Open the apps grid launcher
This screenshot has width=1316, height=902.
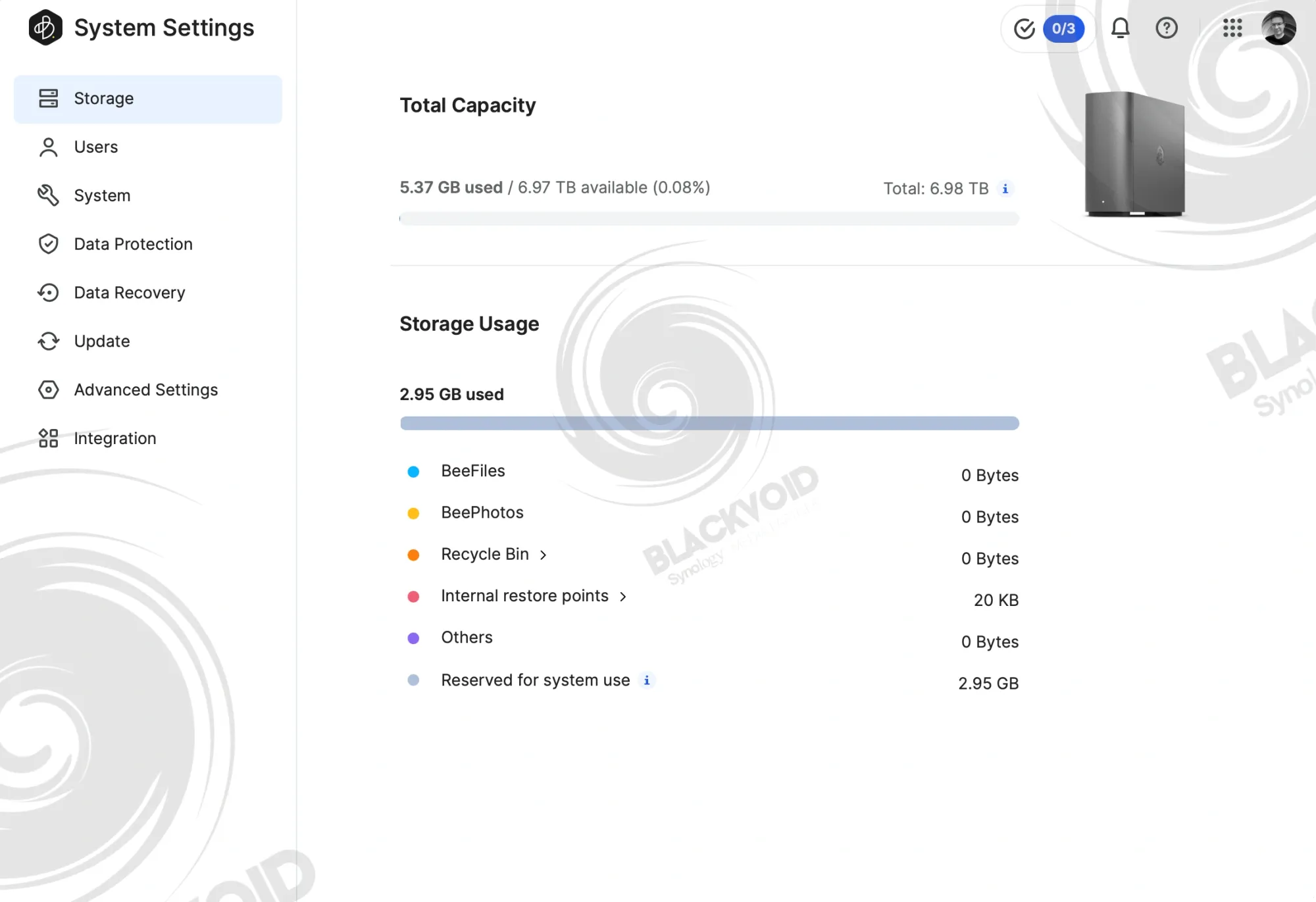(1232, 28)
